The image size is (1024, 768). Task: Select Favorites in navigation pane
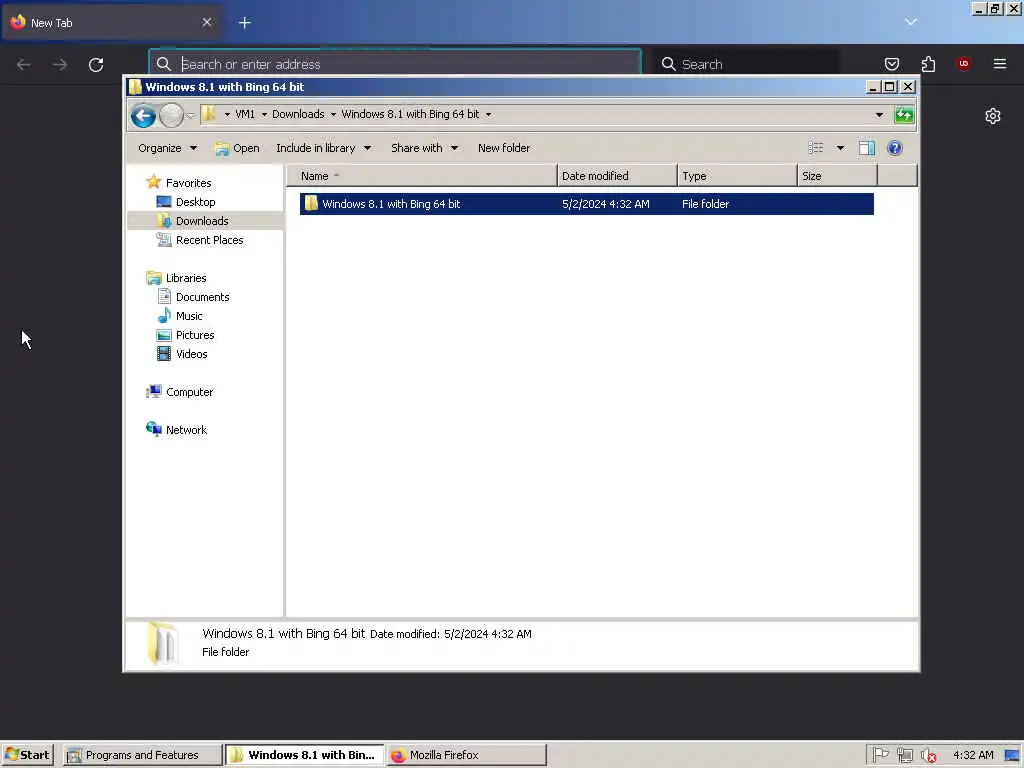tap(188, 183)
